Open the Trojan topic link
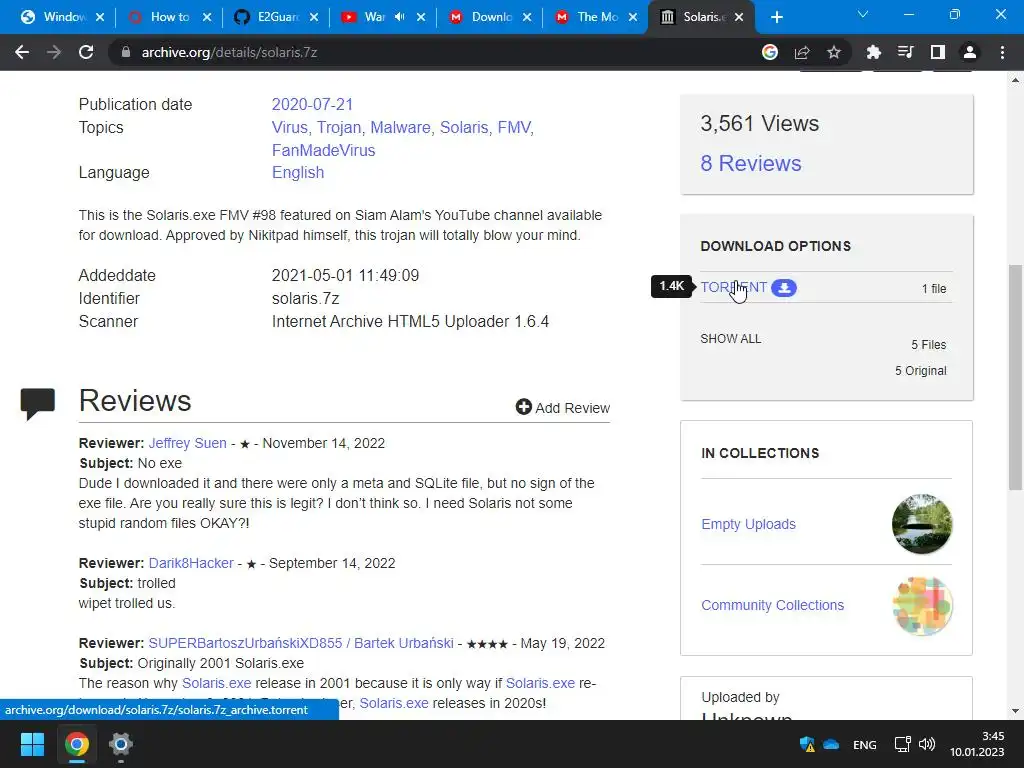 tap(338, 127)
